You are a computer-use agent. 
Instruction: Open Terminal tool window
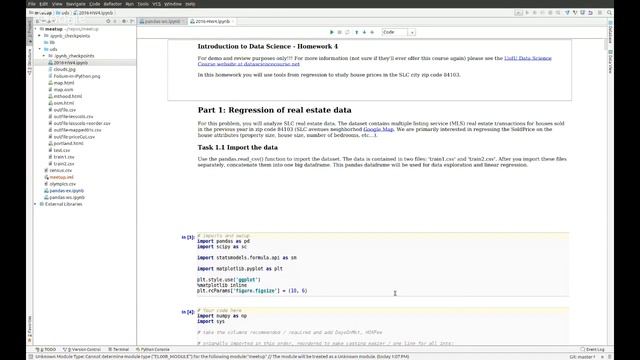click(119, 349)
